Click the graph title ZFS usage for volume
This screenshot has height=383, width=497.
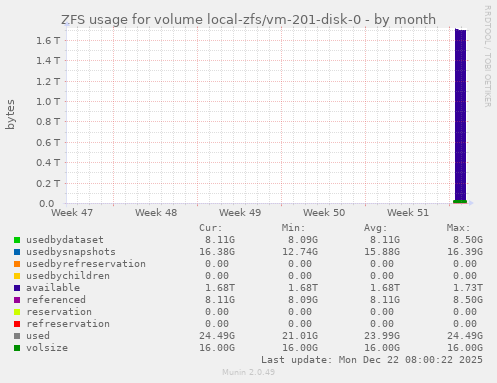coord(248,20)
